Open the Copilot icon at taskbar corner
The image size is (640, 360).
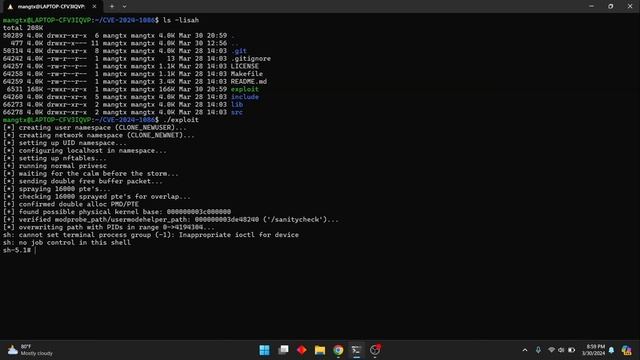pos(627,350)
